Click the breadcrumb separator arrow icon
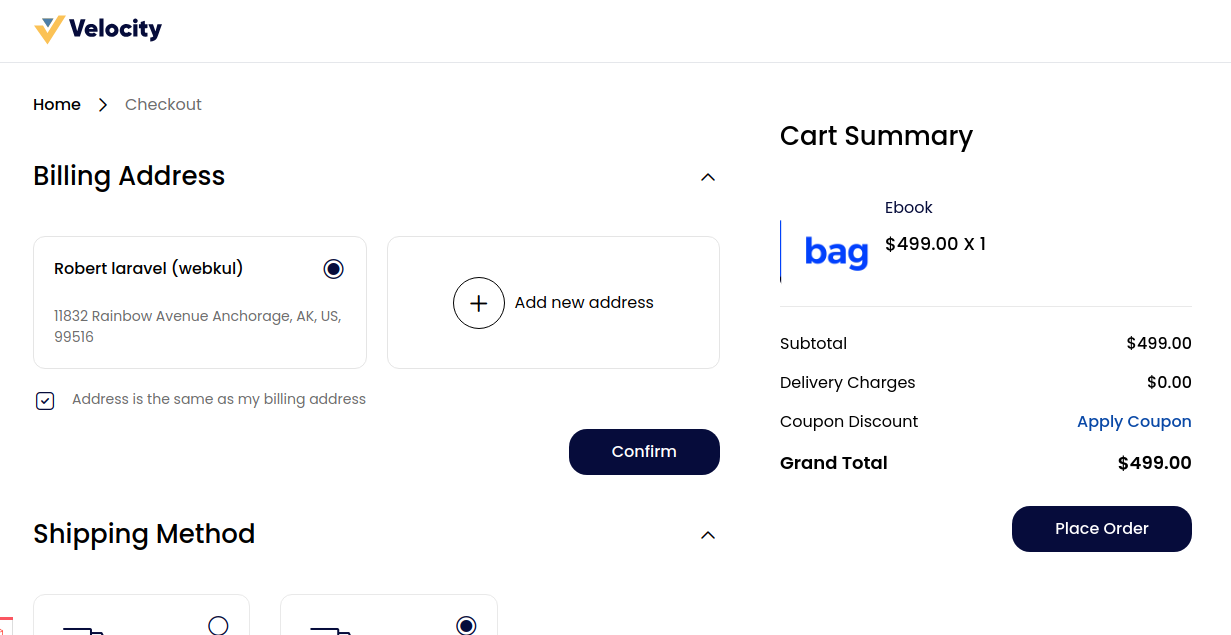The image size is (1231, 635). 102,104
